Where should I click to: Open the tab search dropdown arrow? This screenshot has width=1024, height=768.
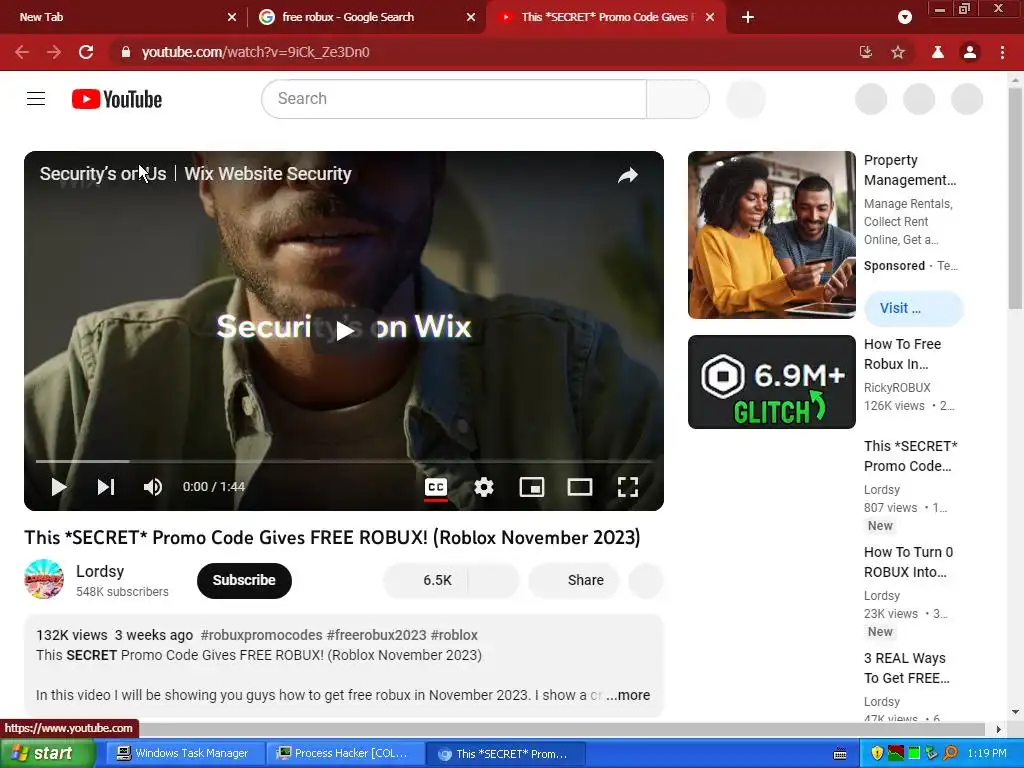(x=904, y=17)
